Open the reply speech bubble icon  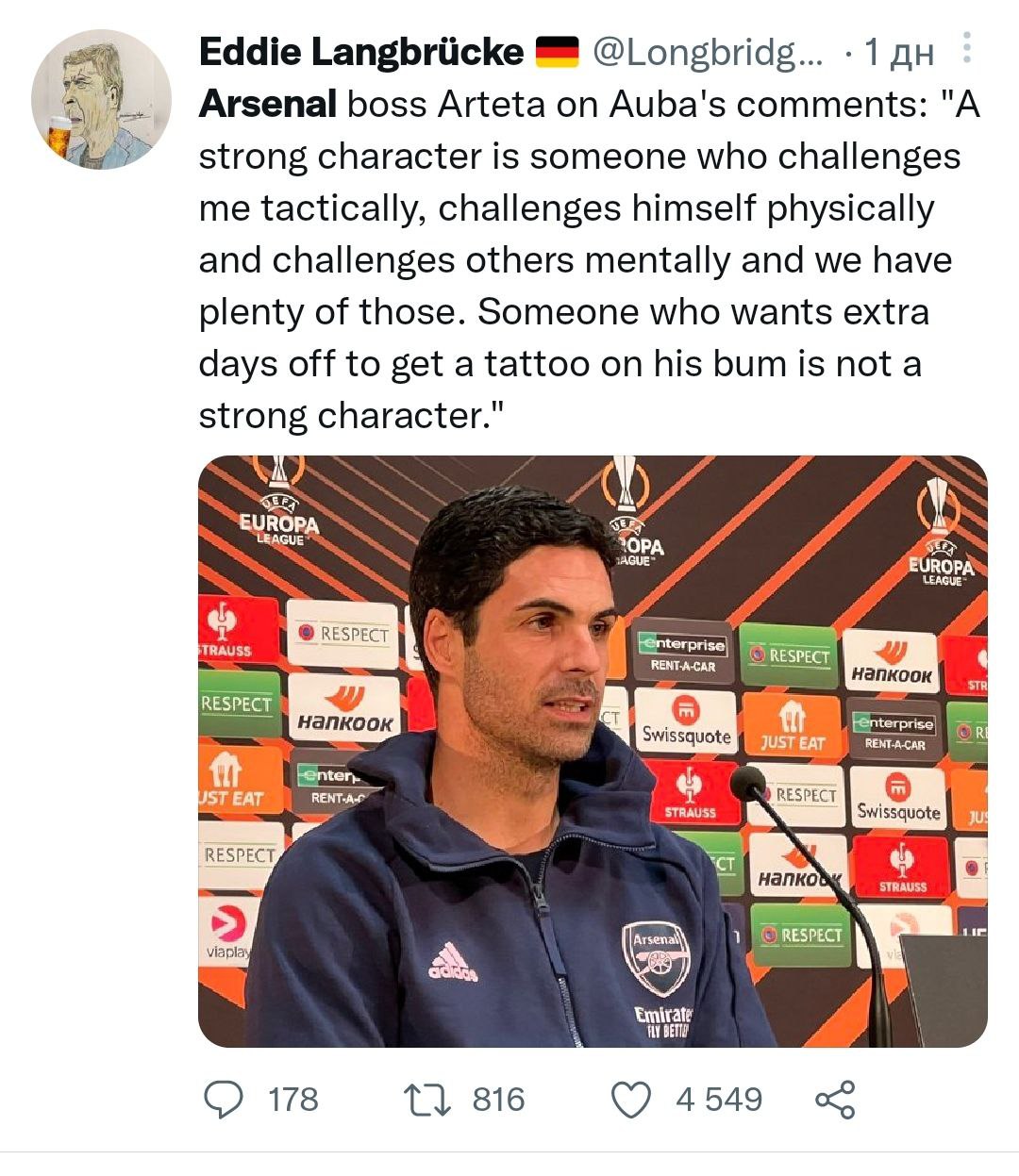(224, 1100)
